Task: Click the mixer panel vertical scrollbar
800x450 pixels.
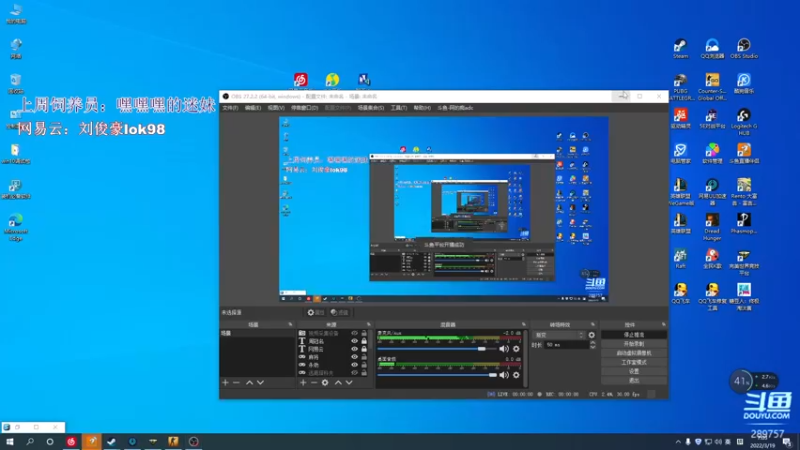Action: 525,358
